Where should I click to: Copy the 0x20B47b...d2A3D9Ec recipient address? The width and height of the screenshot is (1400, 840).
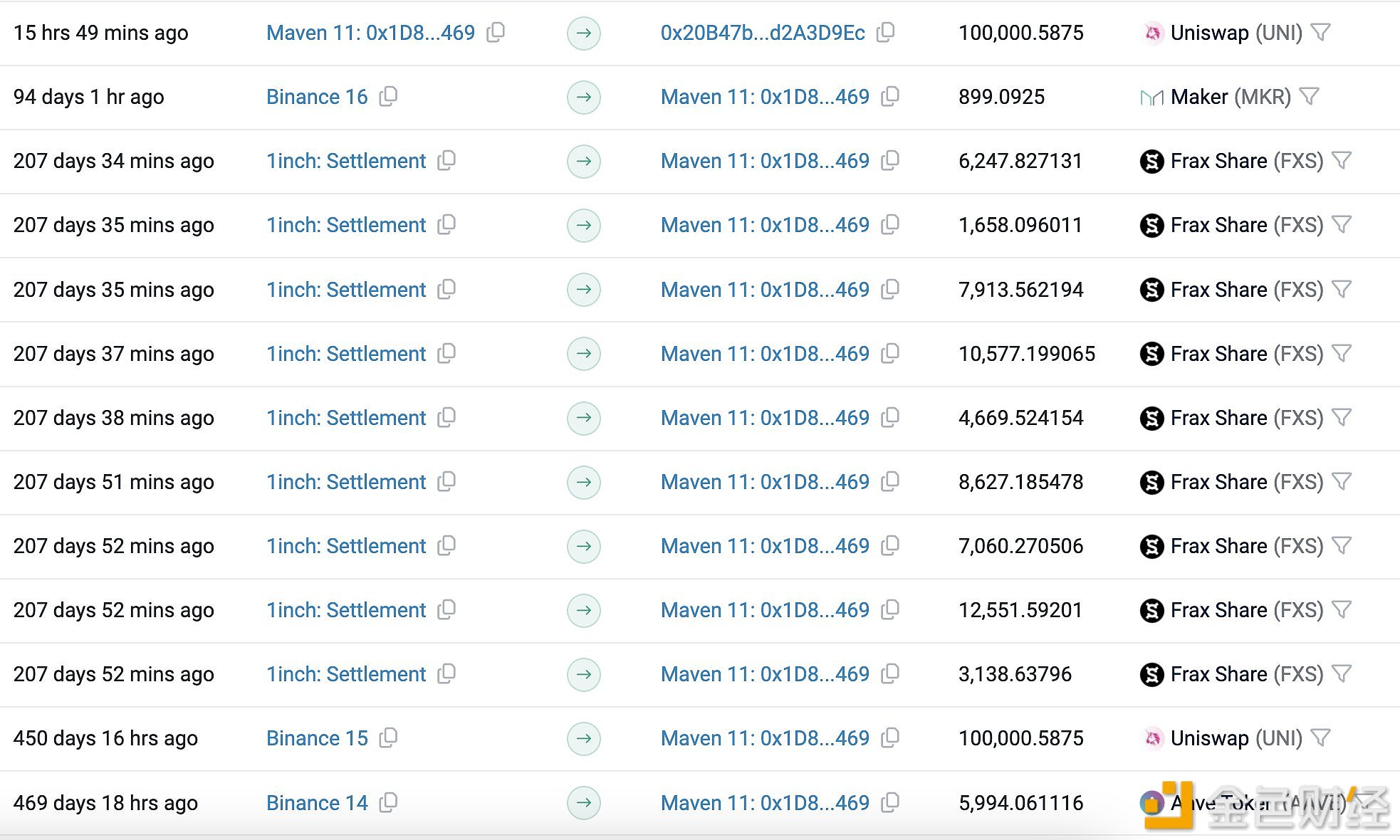click(x=885, y=33)
